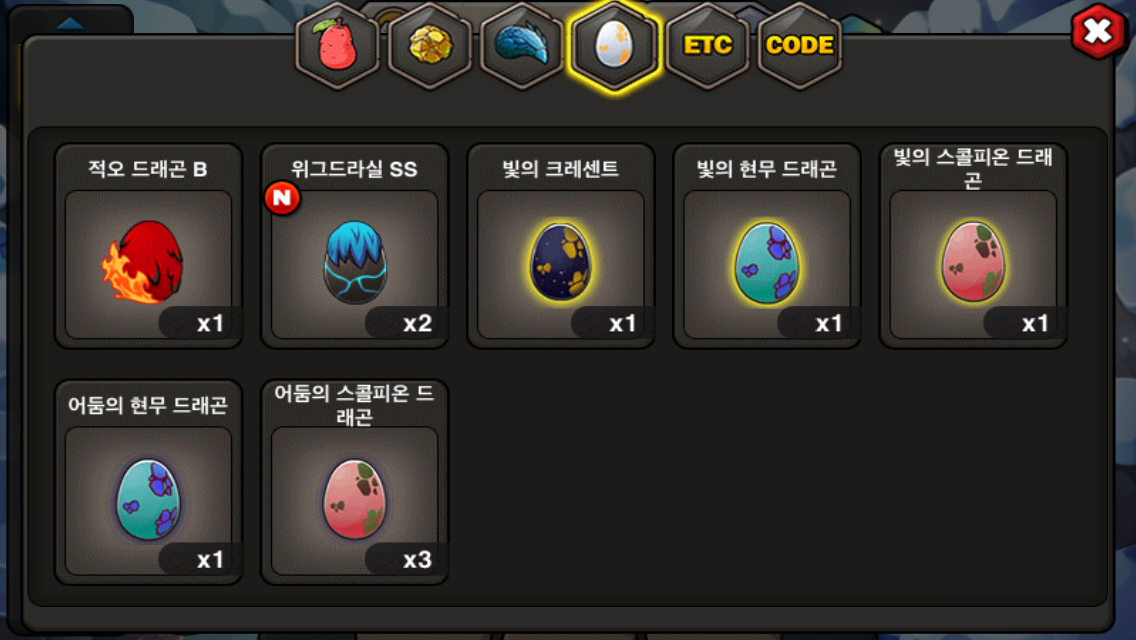Click the 빛의 크레센트 item title

pyautogui.click(x=560, y=169)
